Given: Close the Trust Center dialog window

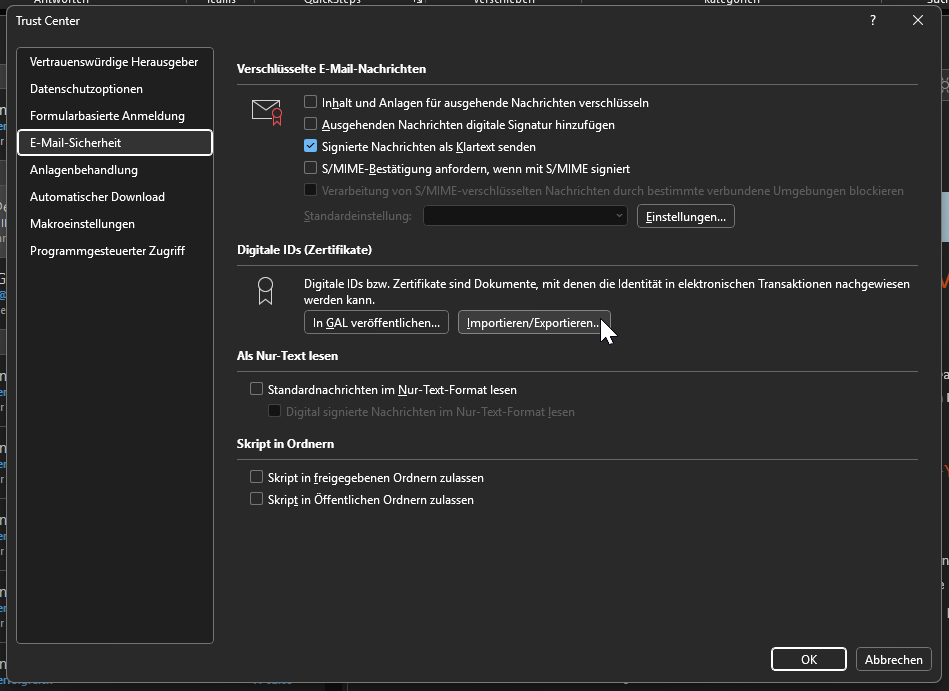Looking at the screenshot, I should click(917, 20).
